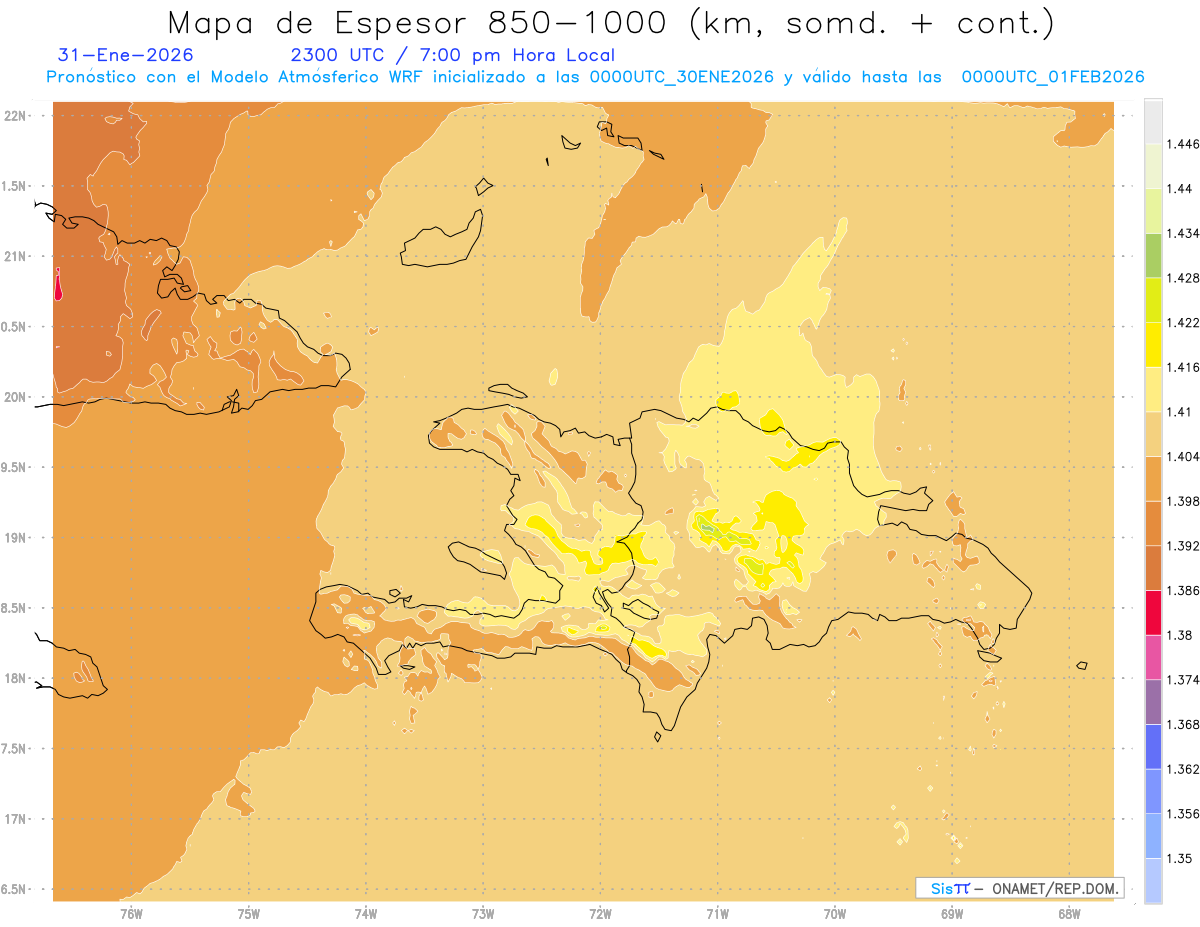Click the date label '31-Ene-2026'
This screenshot has height=927, width=1200.
tap(126, 56)
